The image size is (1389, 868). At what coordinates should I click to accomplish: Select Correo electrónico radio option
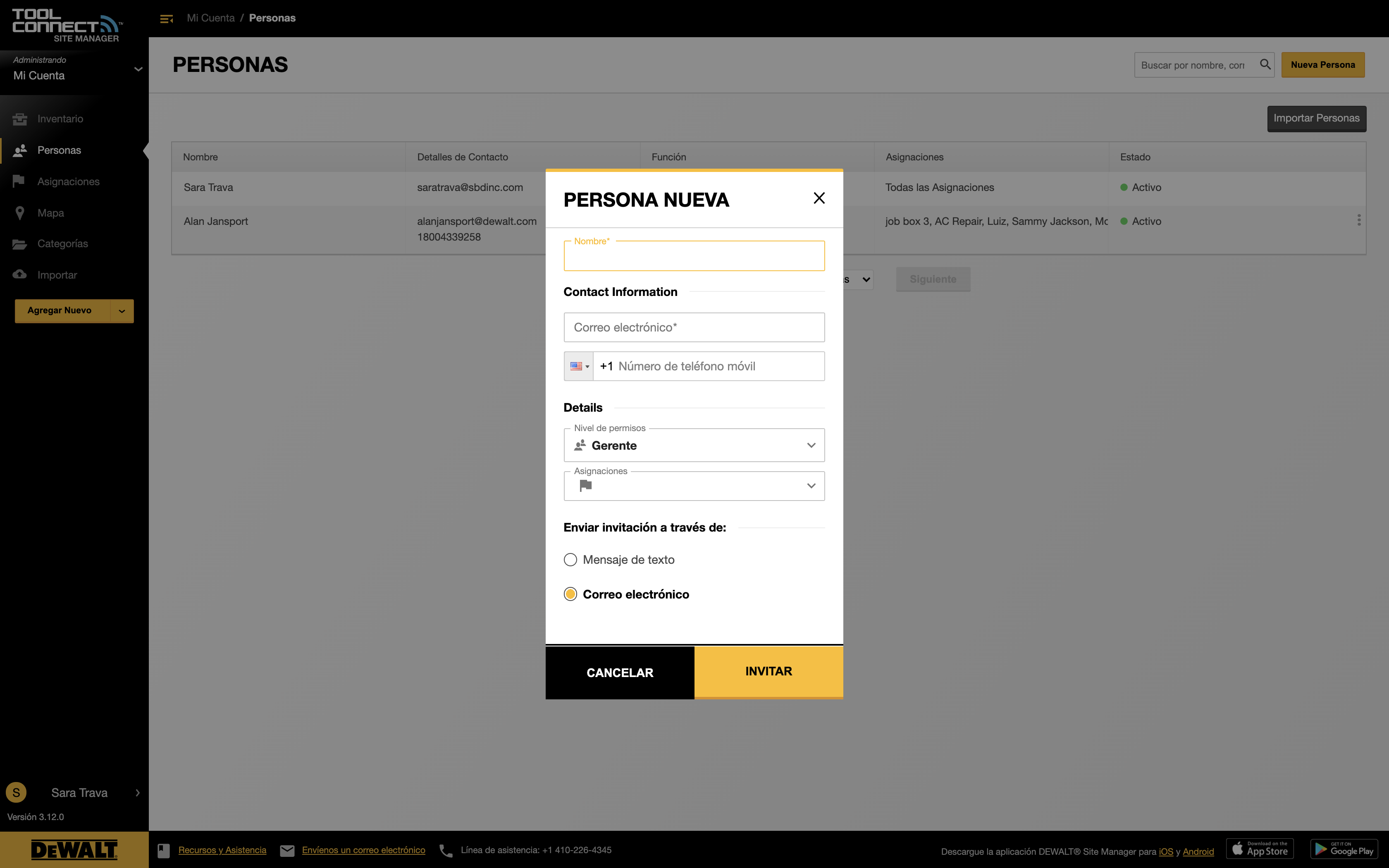[570, 594]
